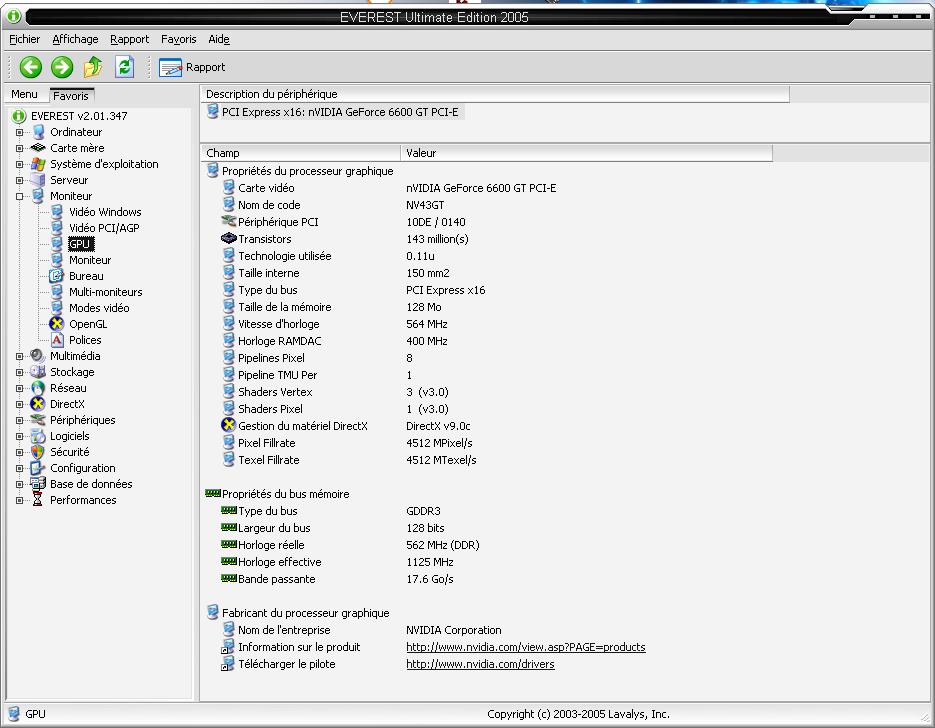Expand the Stockage tree node

19,372
